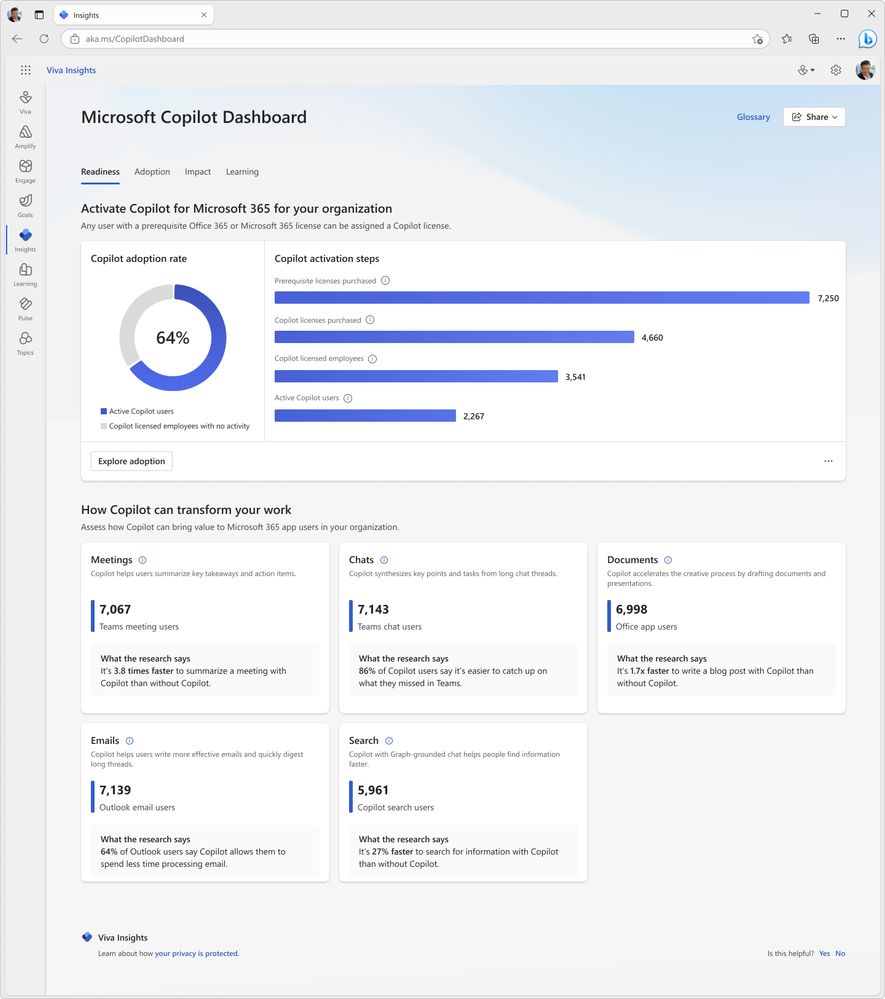Image resolution: width=885 pixels, height=999 pixels.
Task: Click the Active Copilot users bar
Action: tap(365, 416)
